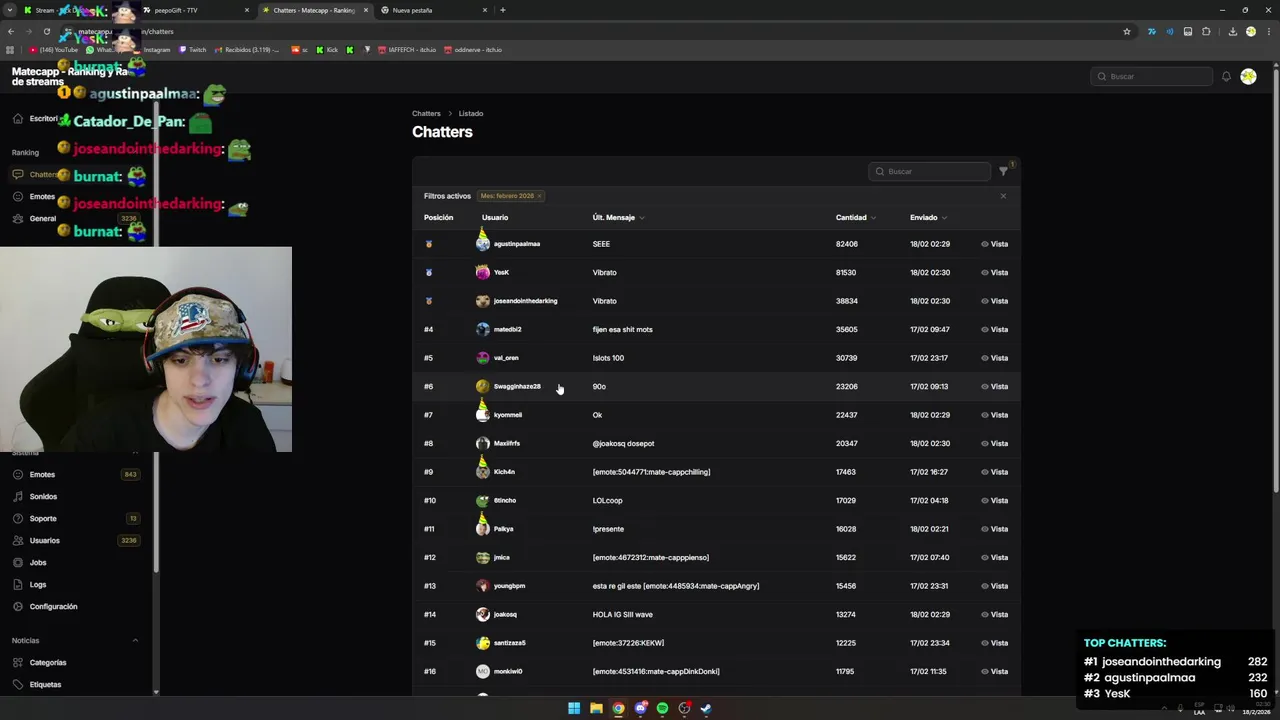The height and width of the screenshot is (720, 1280).
Task: Click Vista for Swagginhaze28 row
Action: pos(994,386)
